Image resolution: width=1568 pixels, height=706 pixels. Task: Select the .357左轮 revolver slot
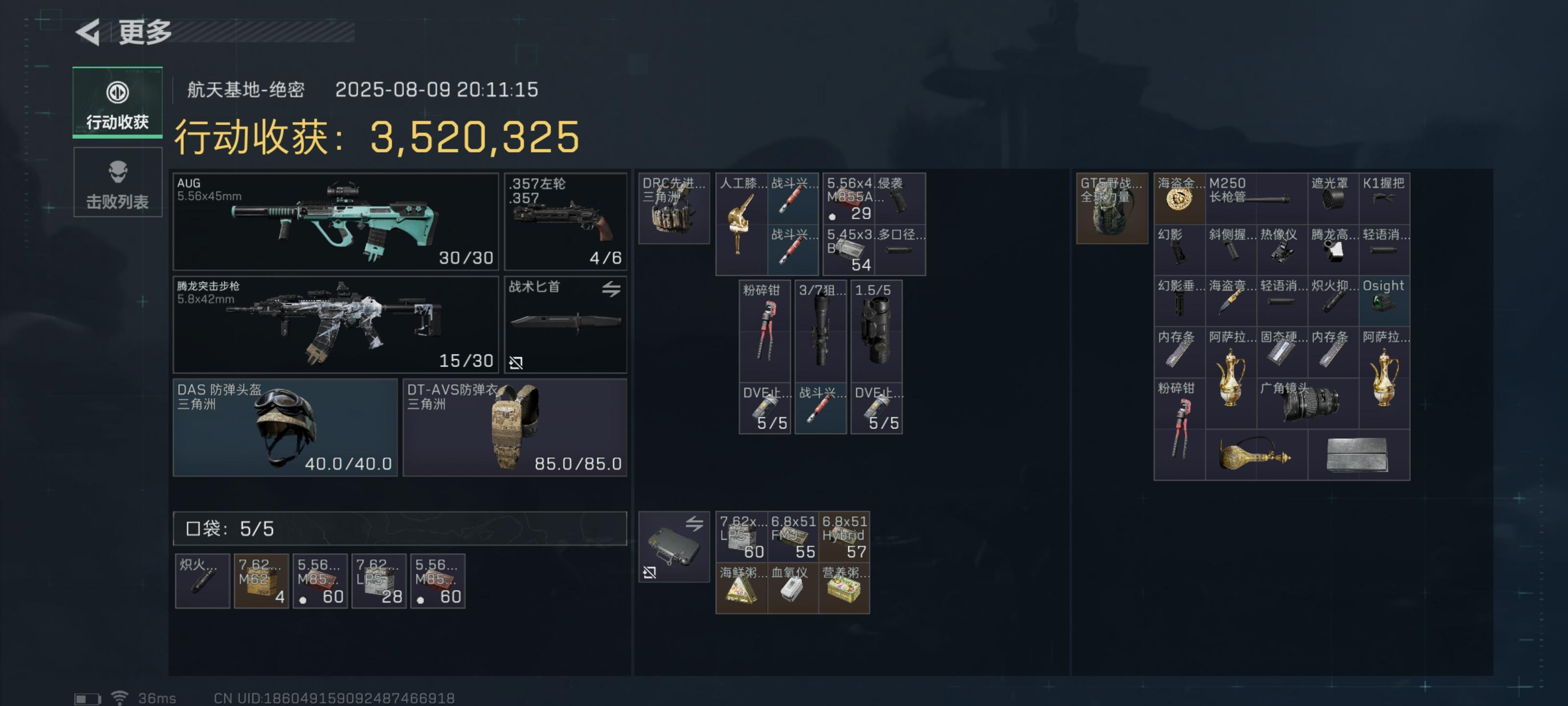tap(565, 221)
